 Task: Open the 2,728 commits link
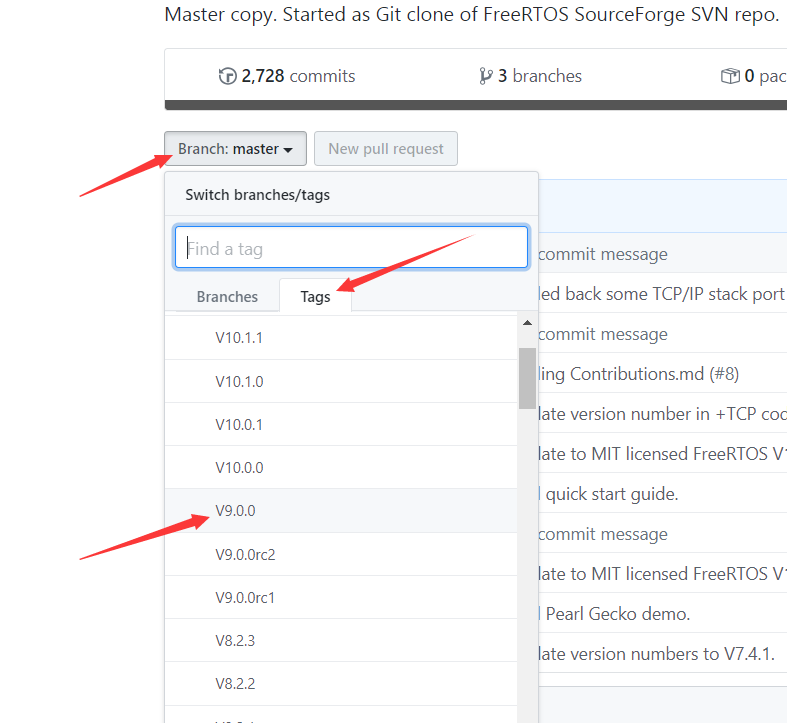(x=298, y=76)
